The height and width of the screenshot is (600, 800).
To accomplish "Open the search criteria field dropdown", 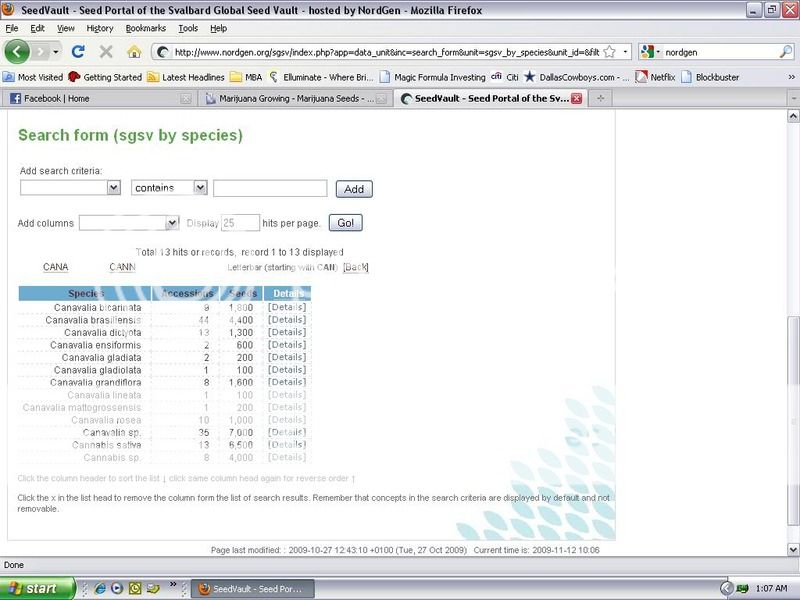I will click(70, 188).
